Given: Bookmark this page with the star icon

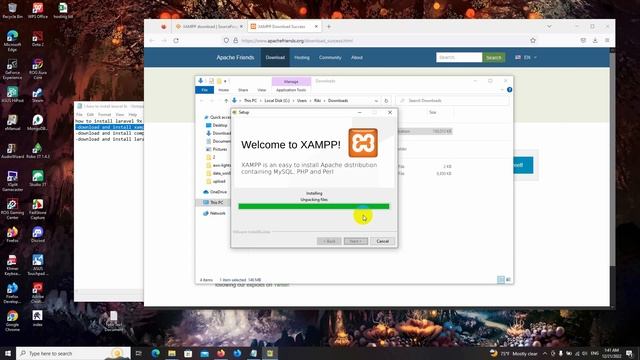Looking at the screenshot, I should pyautogui.click(x=533, y=40).
